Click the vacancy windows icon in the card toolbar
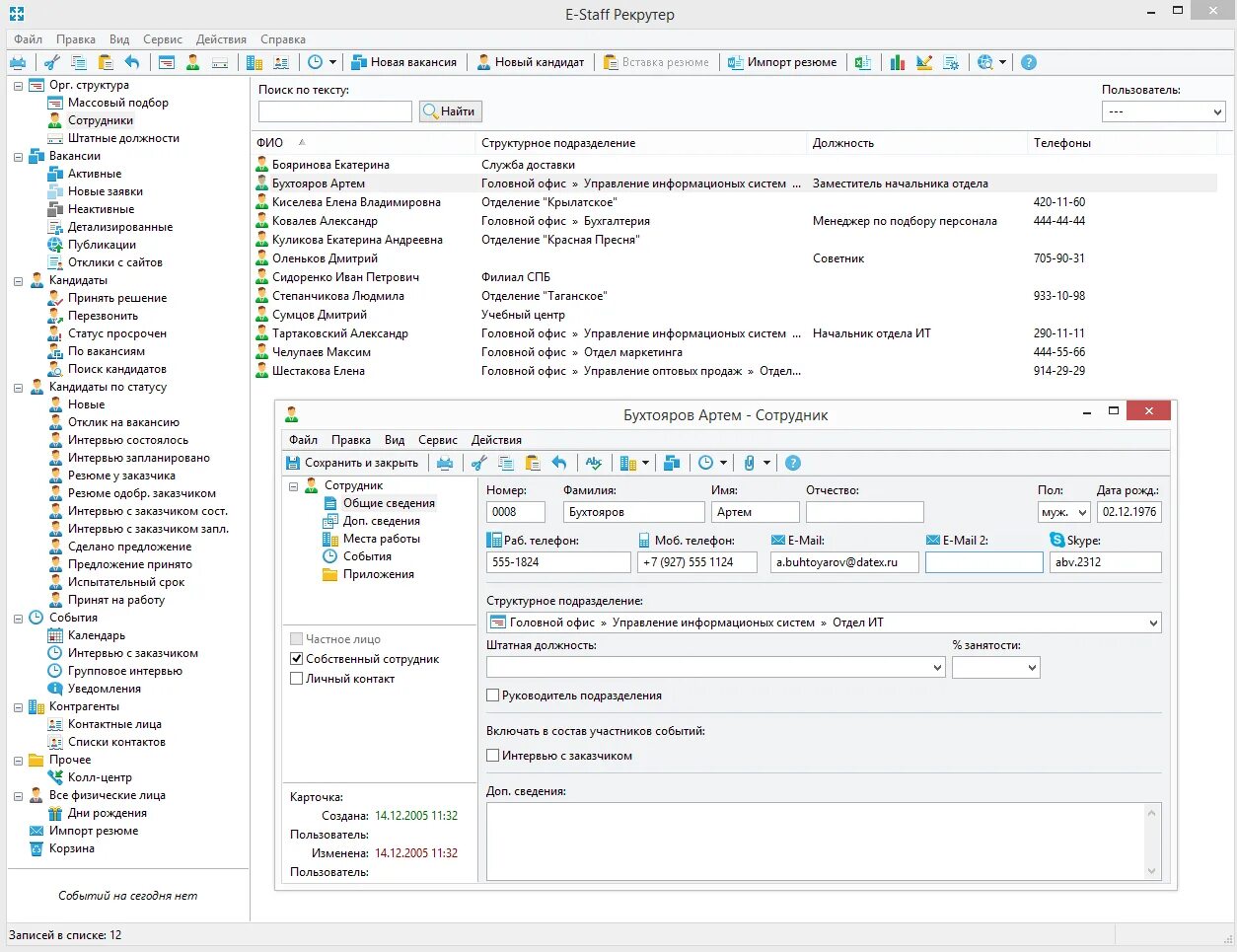Viewport: 1237px width, 952px height. pyautogui.click(x=672, y=463)
